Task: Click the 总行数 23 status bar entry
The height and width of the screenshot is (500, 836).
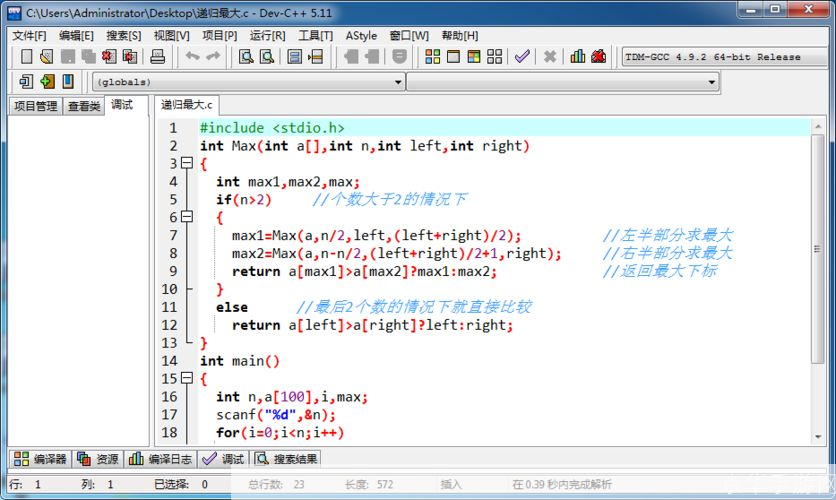Action: click(276, 485)
